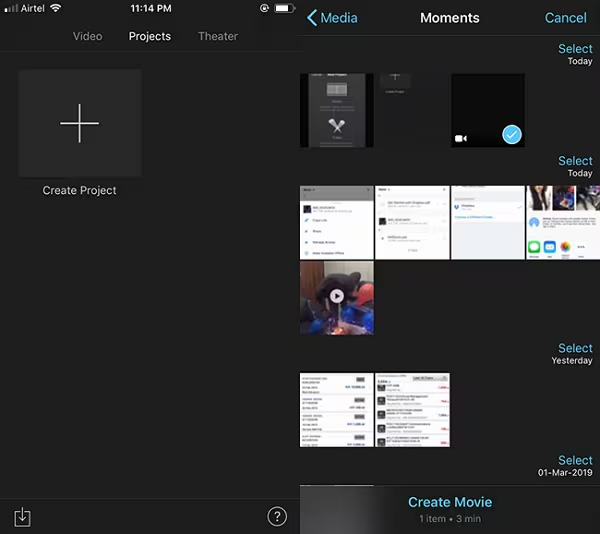Tap the Yesterday date label
This screenshot has width=600, height=534.
572,361
